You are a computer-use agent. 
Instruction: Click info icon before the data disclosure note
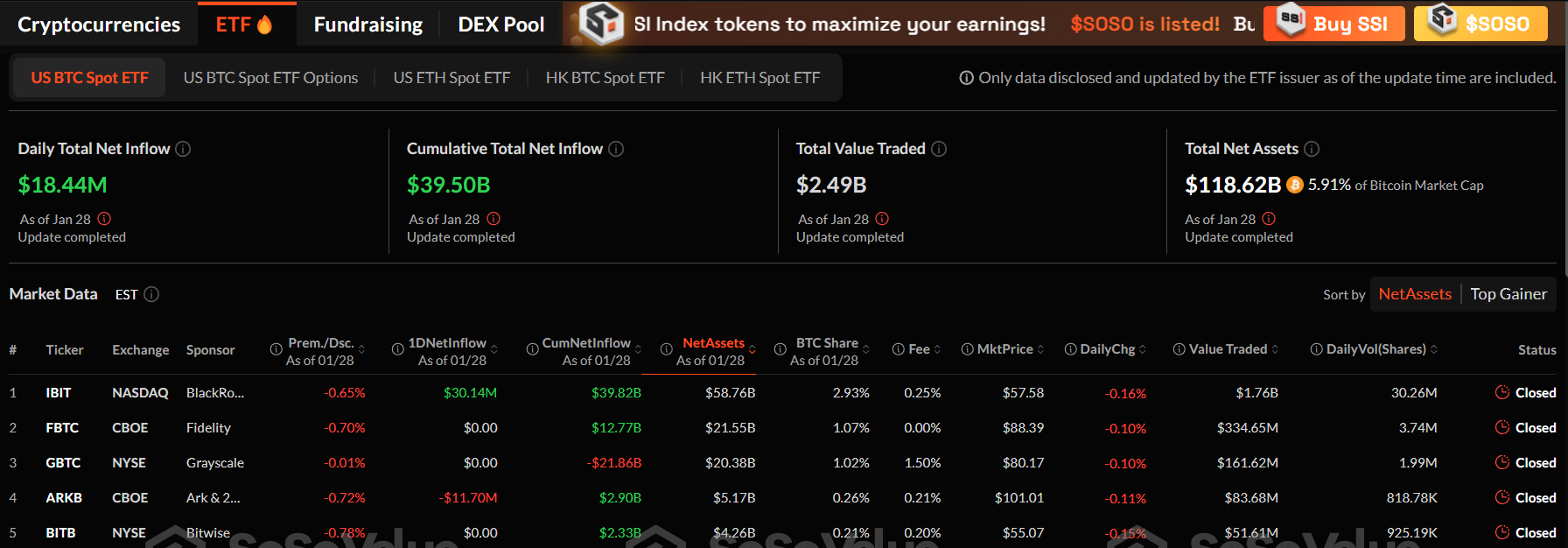967,78
